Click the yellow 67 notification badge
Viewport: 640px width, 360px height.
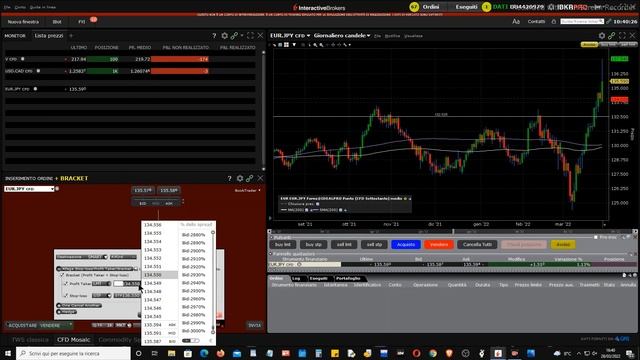[414, 7]
